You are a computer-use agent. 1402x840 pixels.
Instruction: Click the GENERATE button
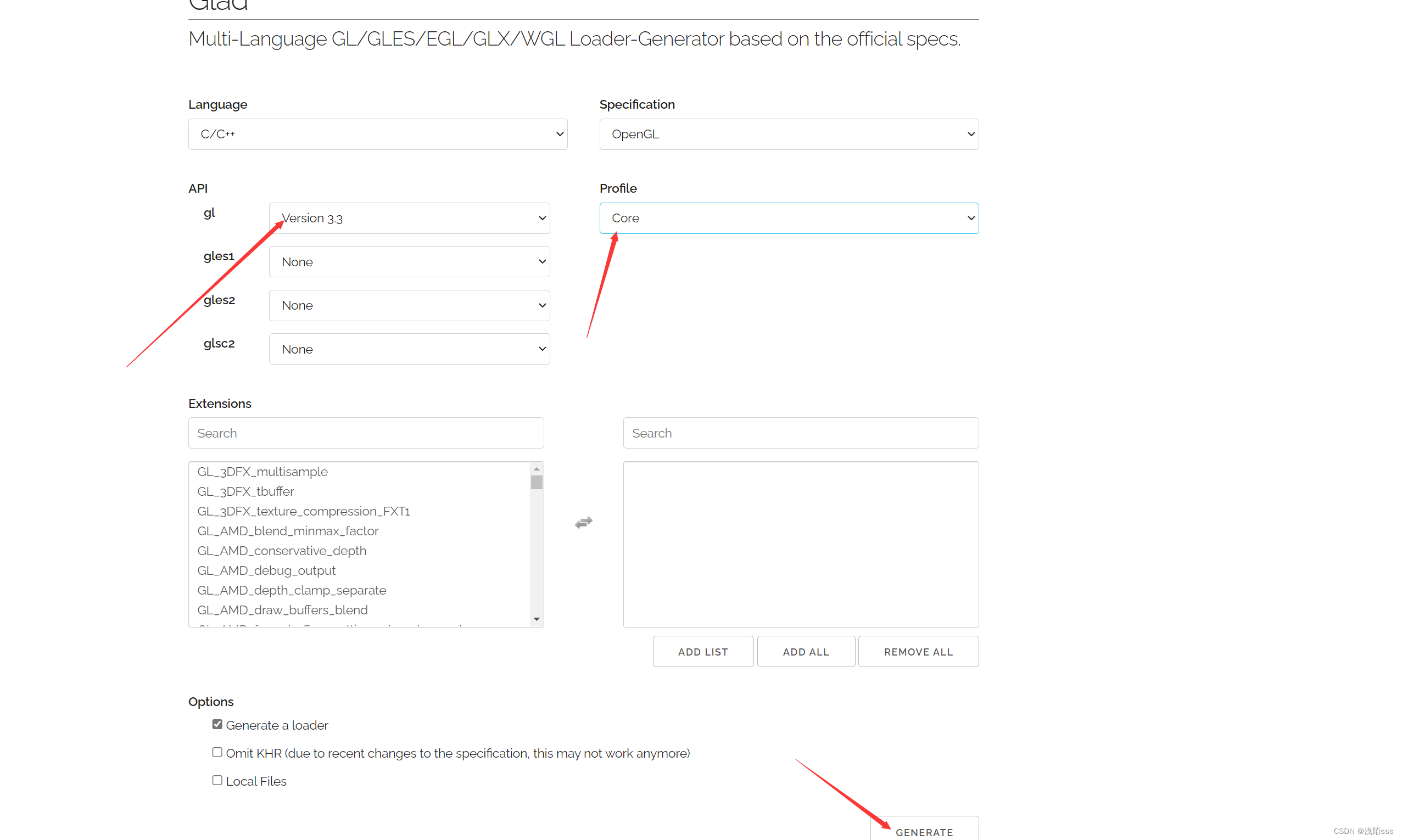click(924, 831)
